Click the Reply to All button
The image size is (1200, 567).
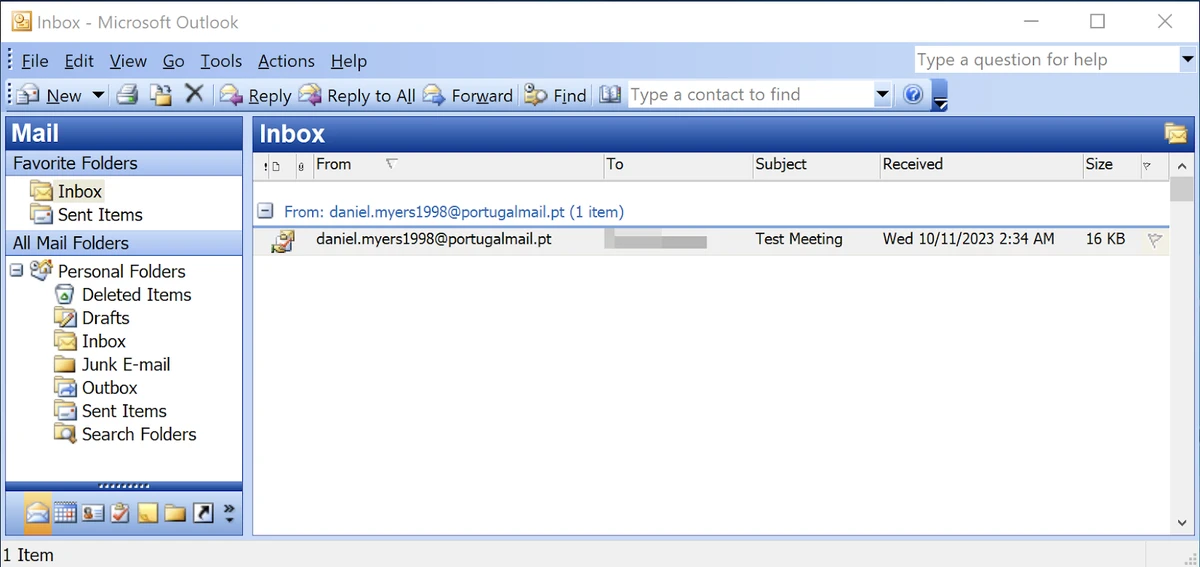pyautogui.click(x=358, y=95)
